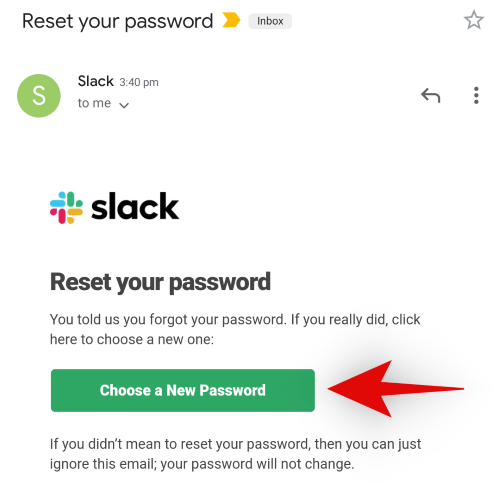The image size is (500, 497).
Task: Click the email subject title at top
Action: tap(117, 22)
